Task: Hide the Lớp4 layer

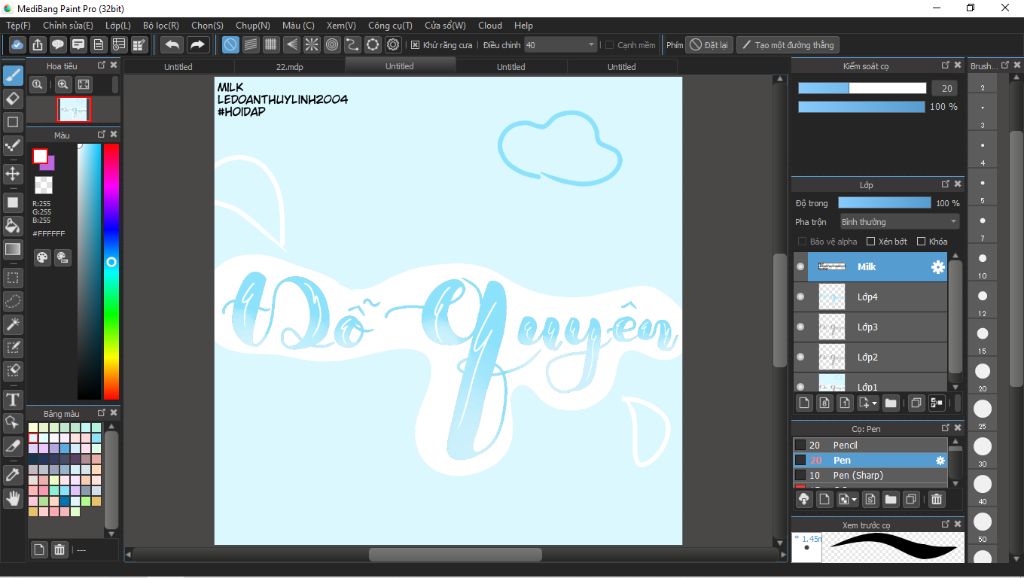Action: (x=801, y=297)
